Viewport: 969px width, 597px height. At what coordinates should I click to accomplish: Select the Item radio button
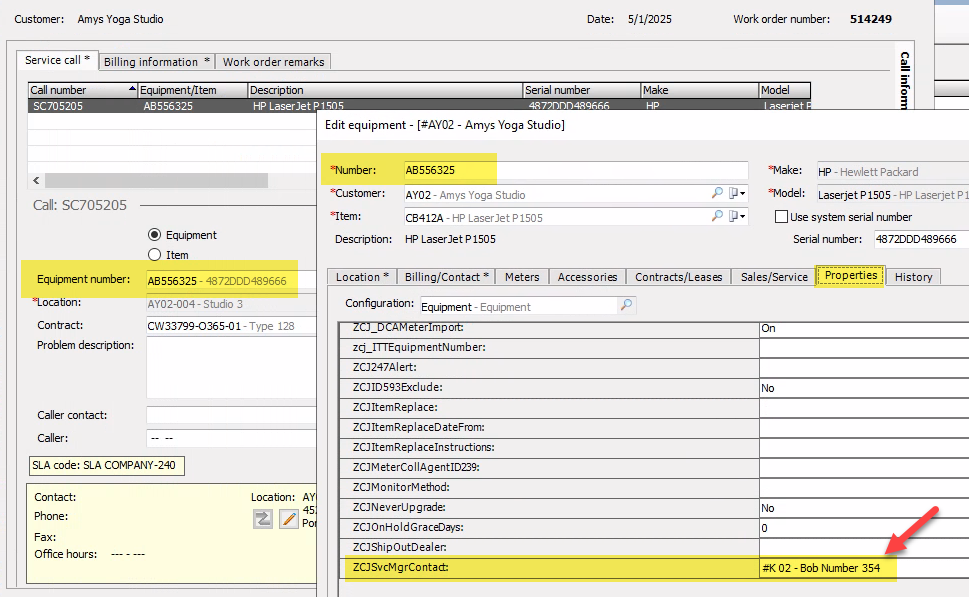click(154, 255)
